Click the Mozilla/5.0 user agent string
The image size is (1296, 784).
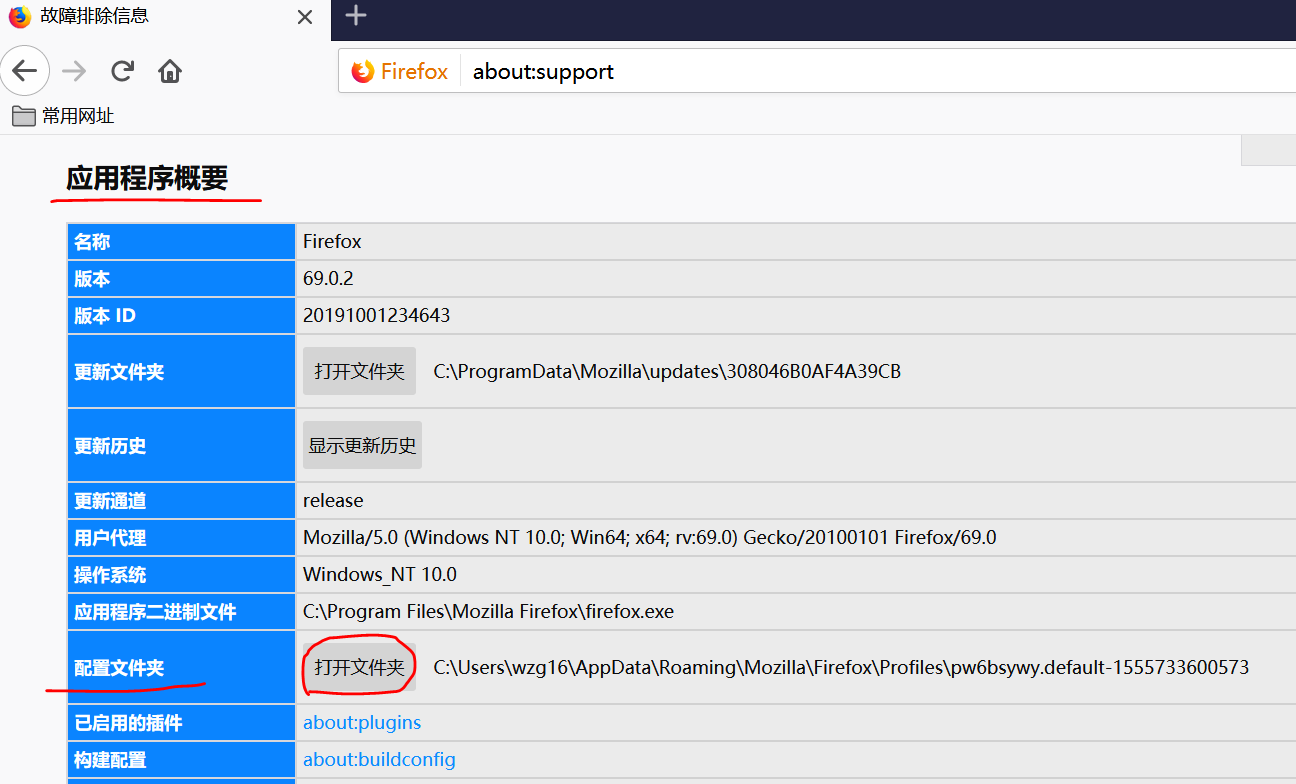tap(650, 538)
